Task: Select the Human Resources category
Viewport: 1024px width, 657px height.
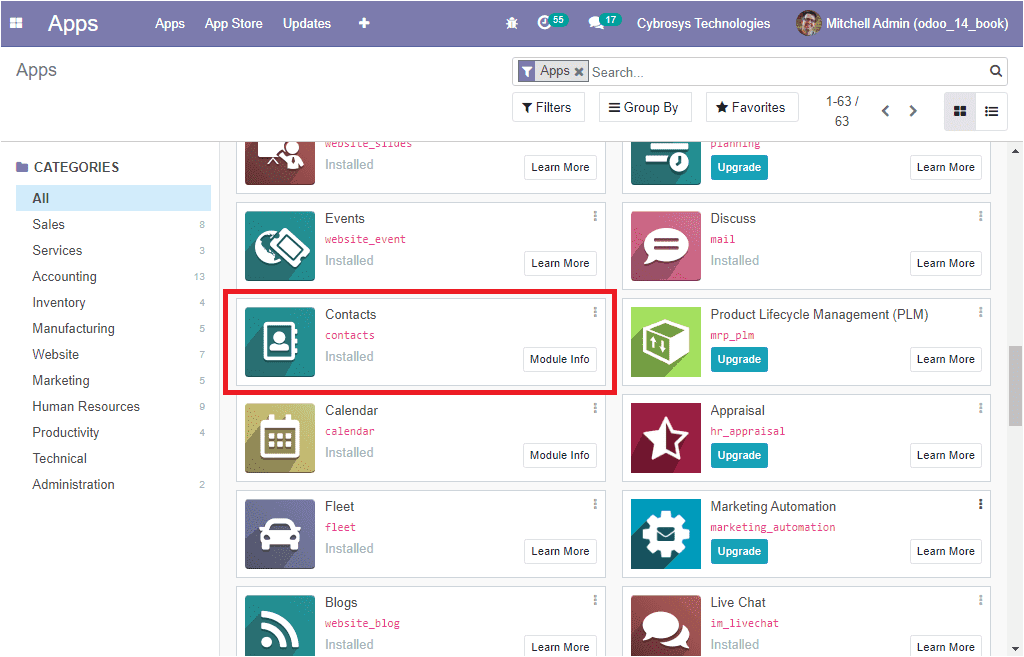Action: 113,406
